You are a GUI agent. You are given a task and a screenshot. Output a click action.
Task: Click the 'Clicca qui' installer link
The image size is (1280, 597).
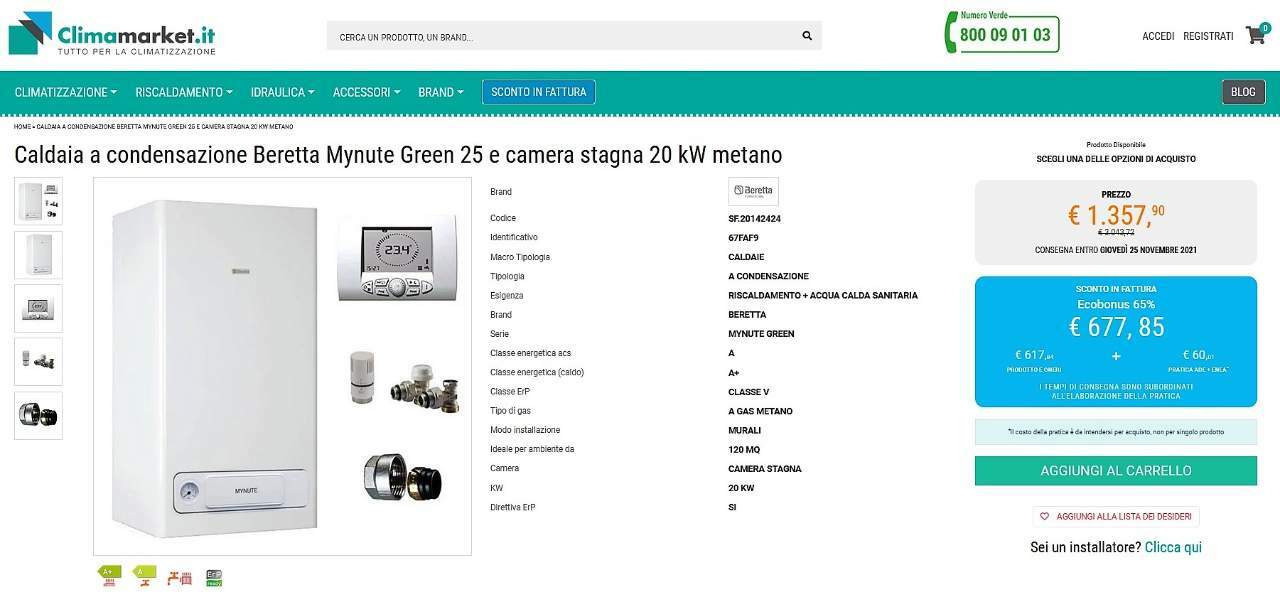1173,547
